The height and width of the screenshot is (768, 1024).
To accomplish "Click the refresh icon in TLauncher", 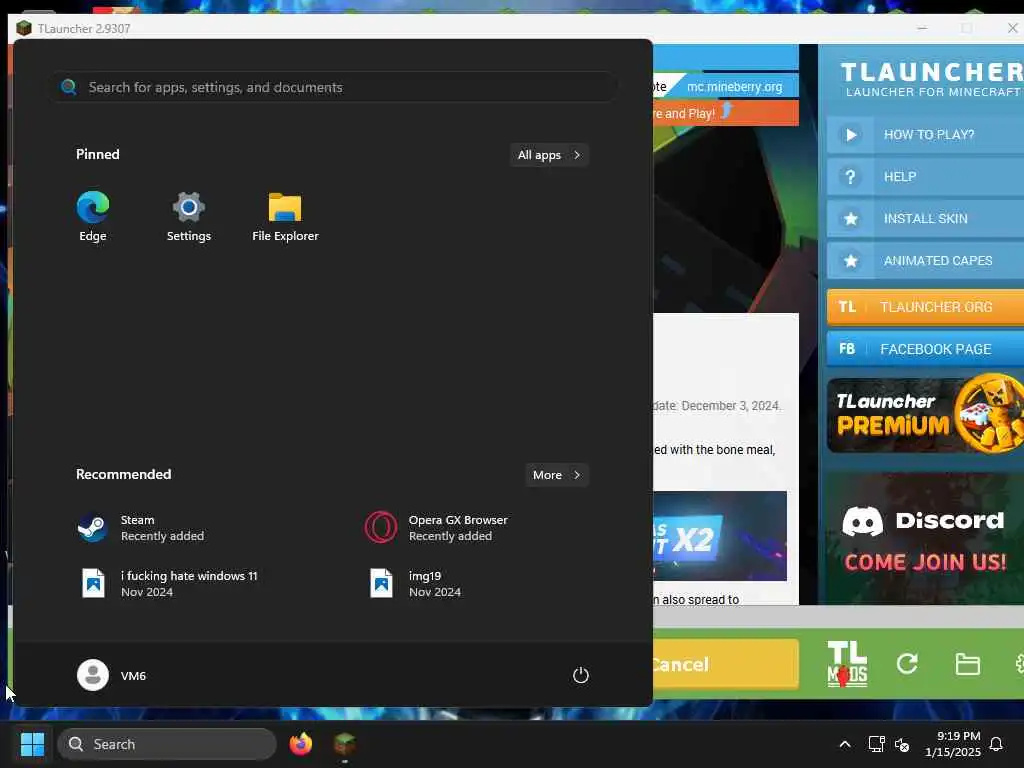I will pos(907,664).
